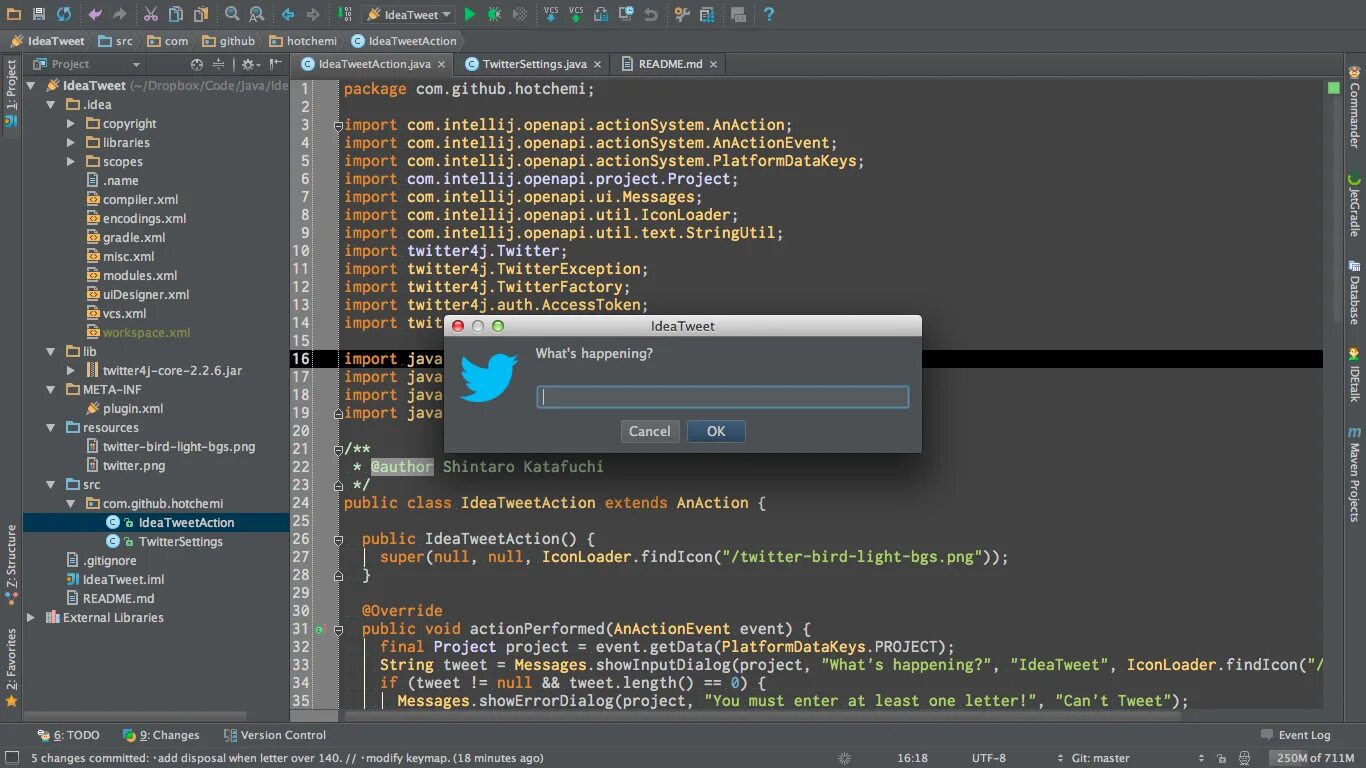Click Collapse All icon in Project panel
This screenshot has height=768, width=1366.
[219, 64]
